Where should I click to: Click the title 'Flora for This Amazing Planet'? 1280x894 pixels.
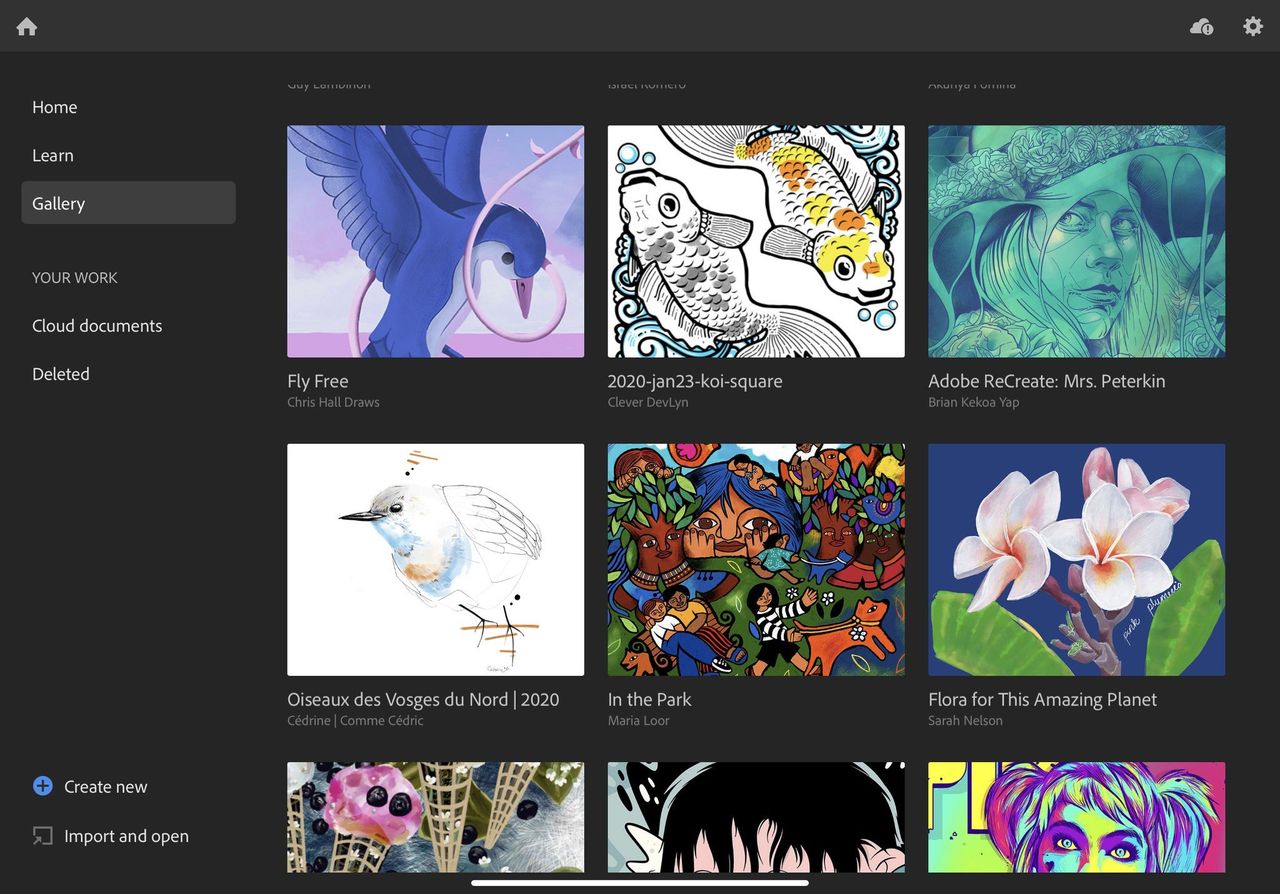1042,700
